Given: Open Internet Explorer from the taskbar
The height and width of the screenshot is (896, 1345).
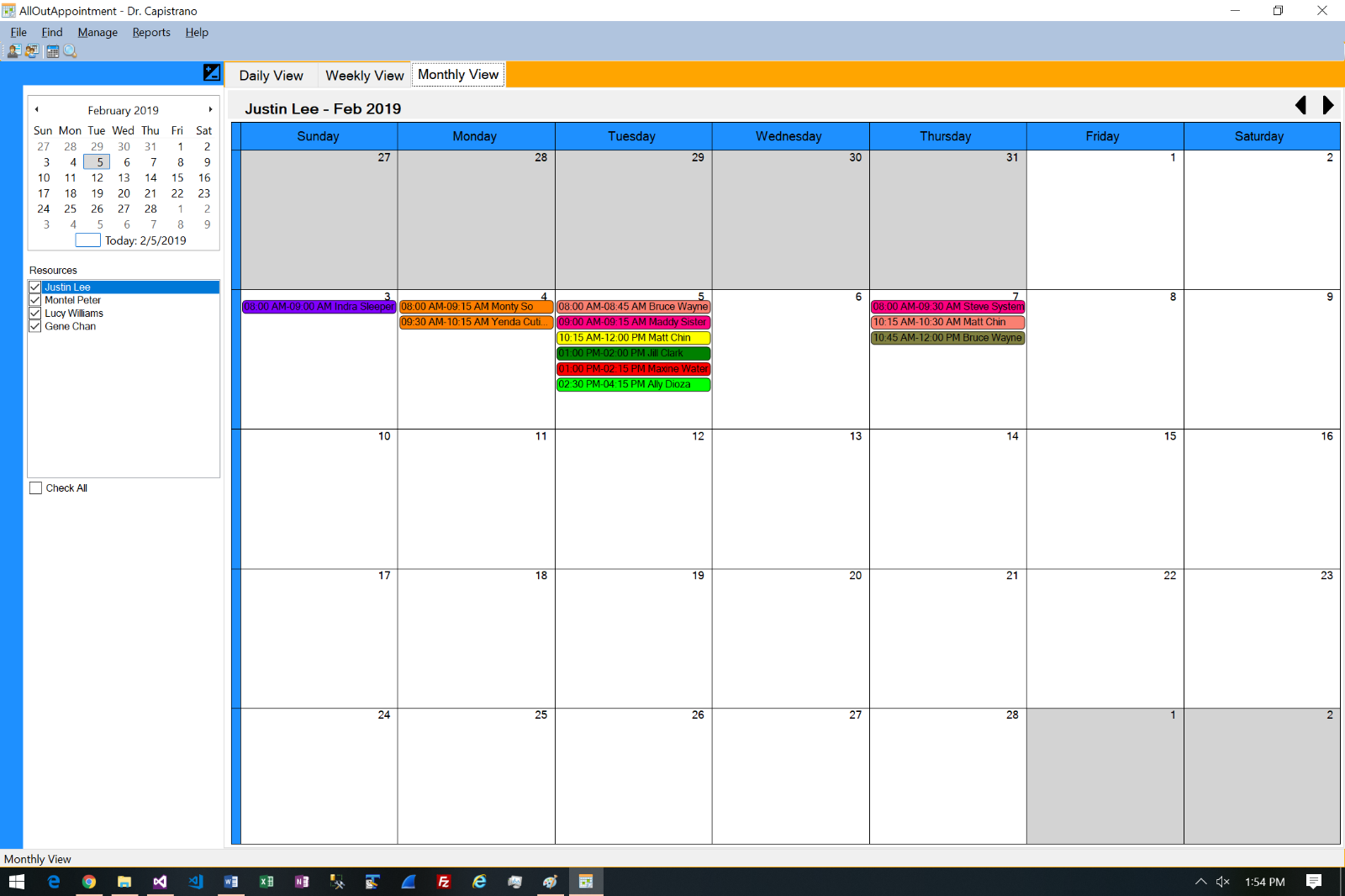Looking at the screenshot, I should pos(479,882).
